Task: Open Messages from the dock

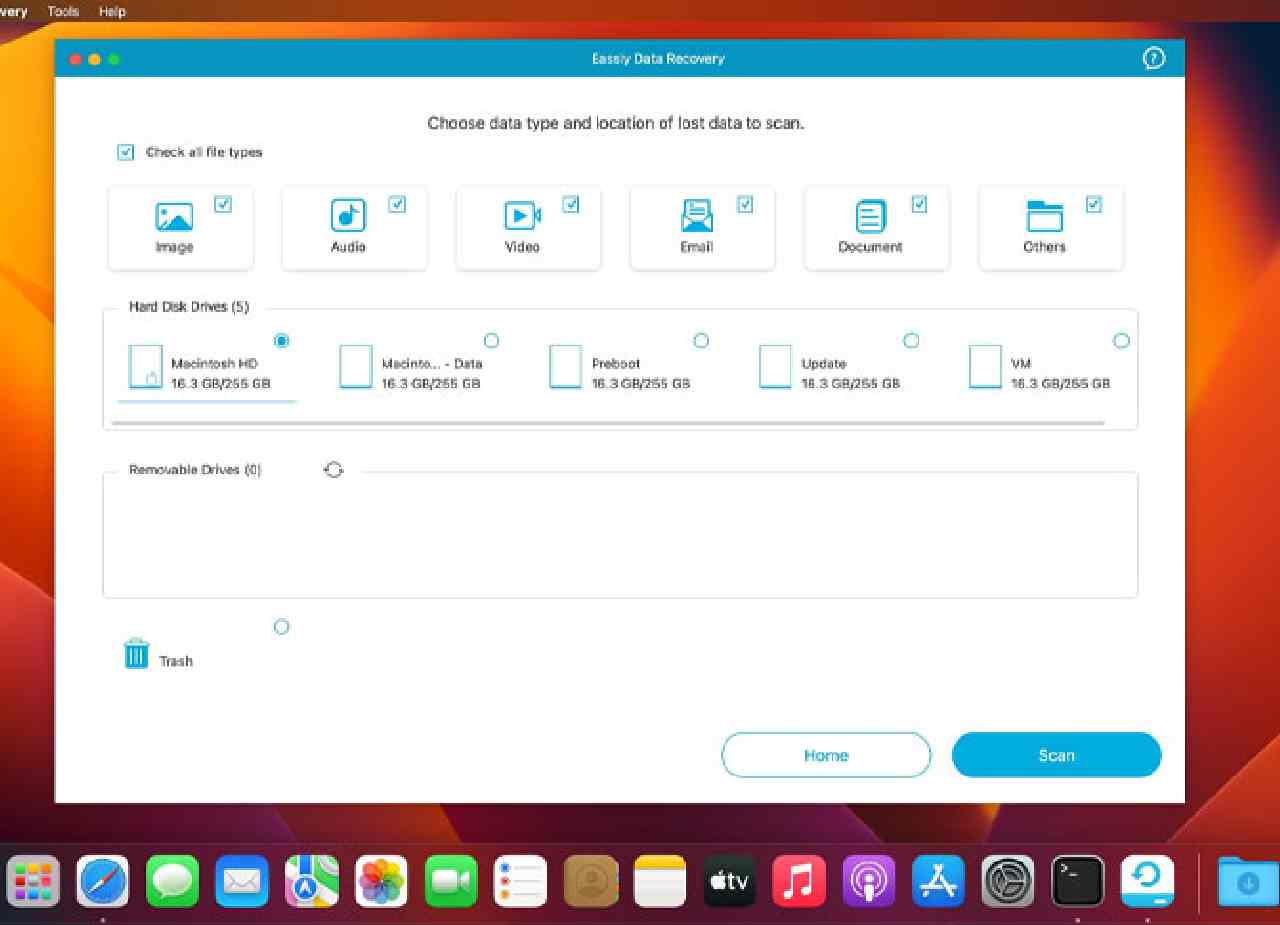Action: 172,882
